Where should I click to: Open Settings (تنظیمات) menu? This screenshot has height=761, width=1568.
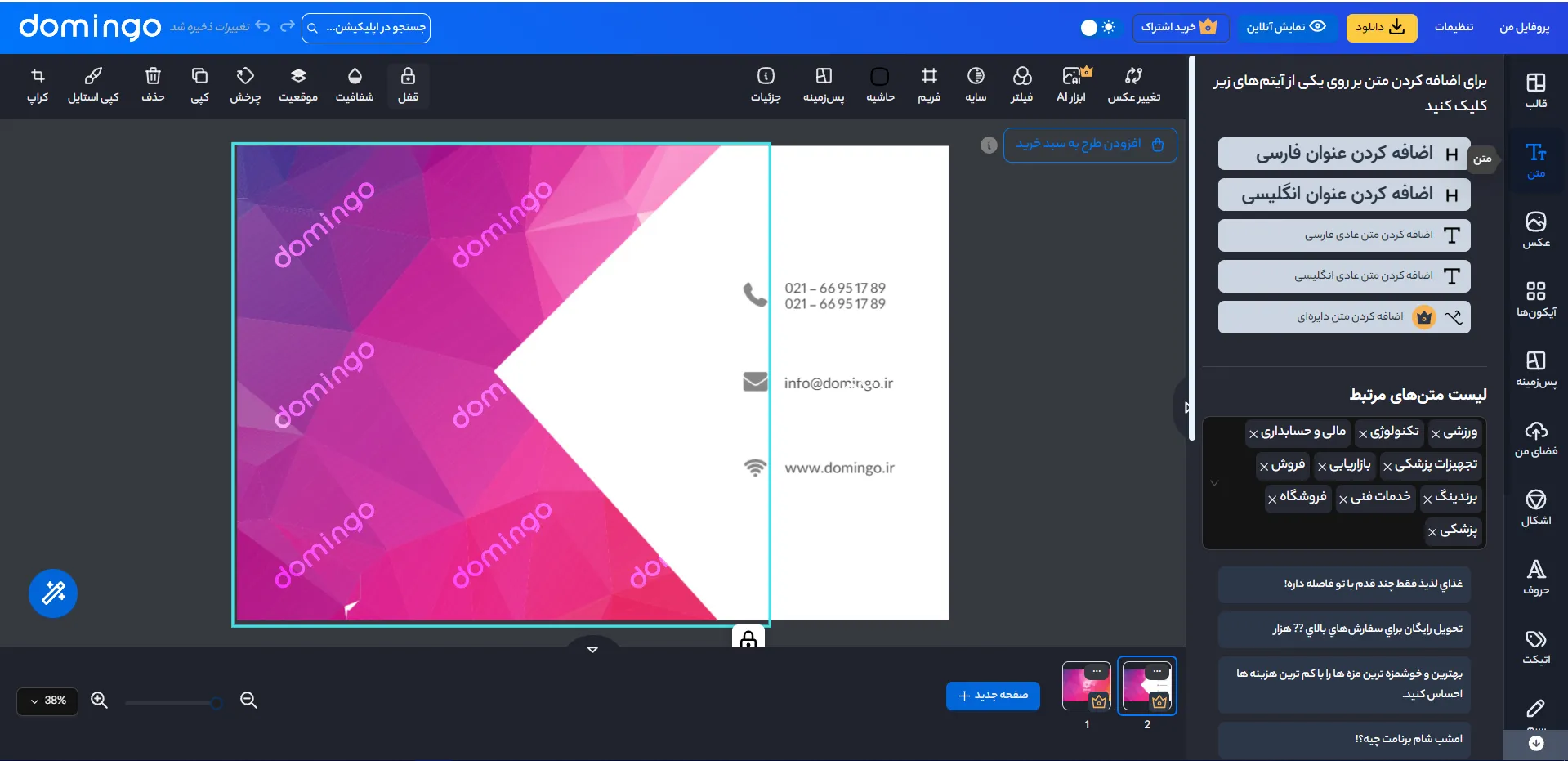1454,27
